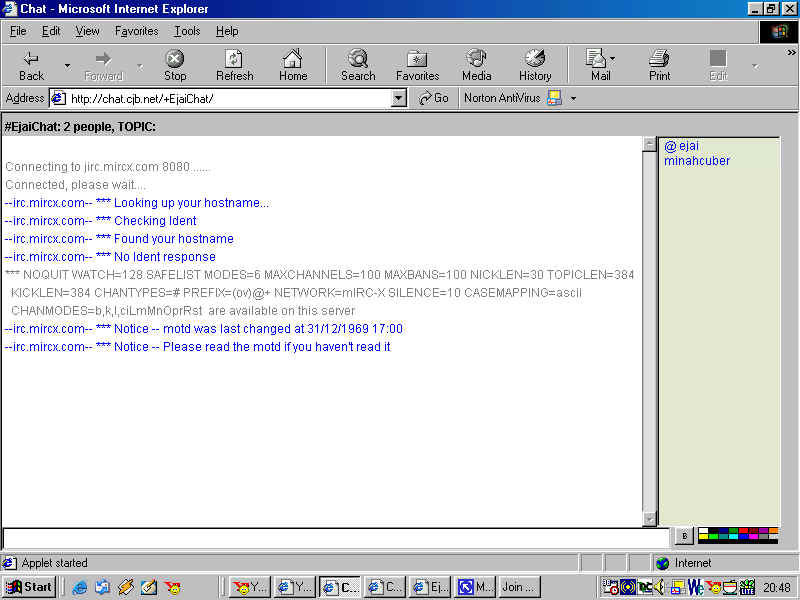Pick the white color swatch
The image size is (800, 600).
tap(703, 531)
